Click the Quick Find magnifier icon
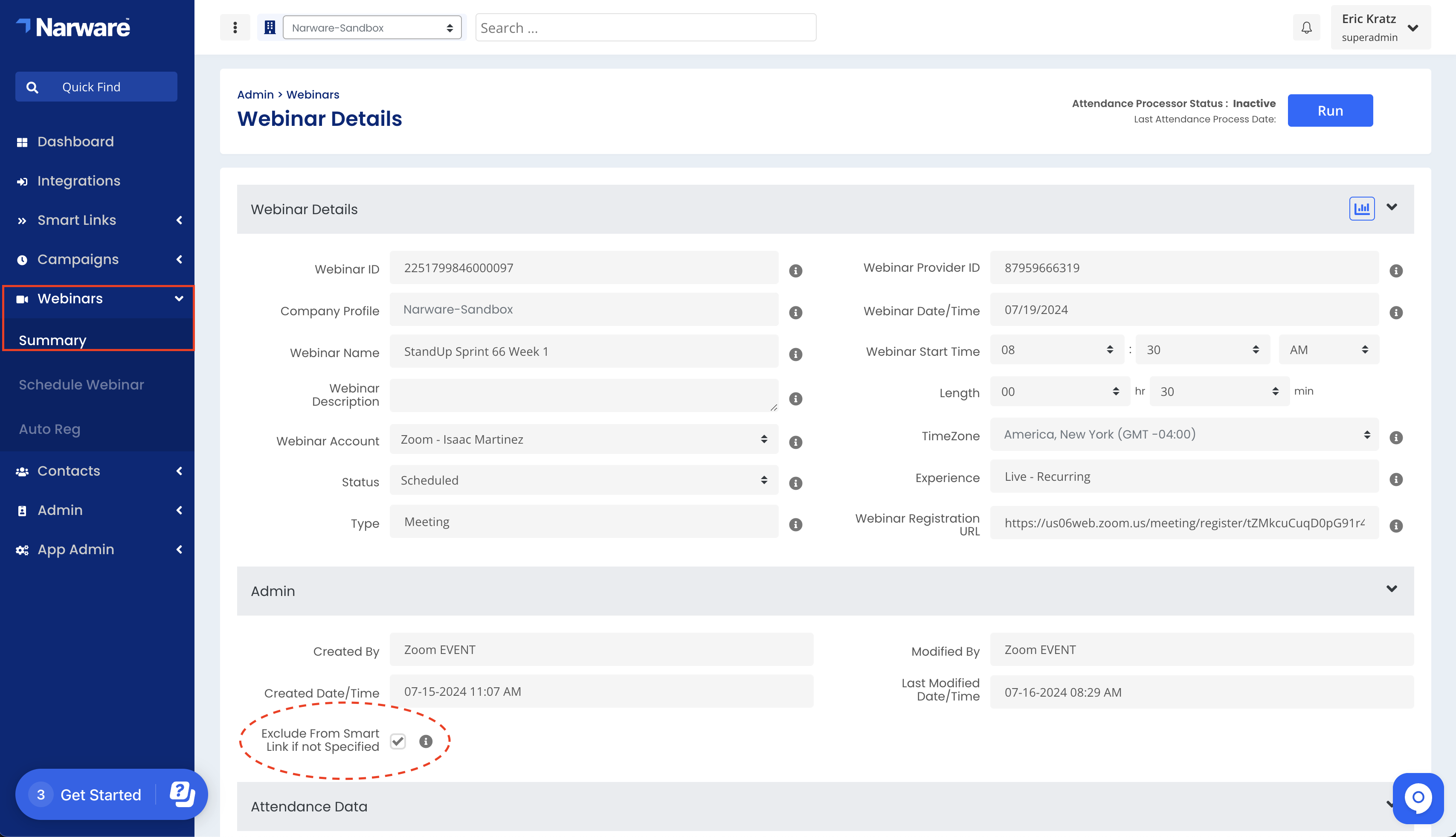 click(33, 87)
